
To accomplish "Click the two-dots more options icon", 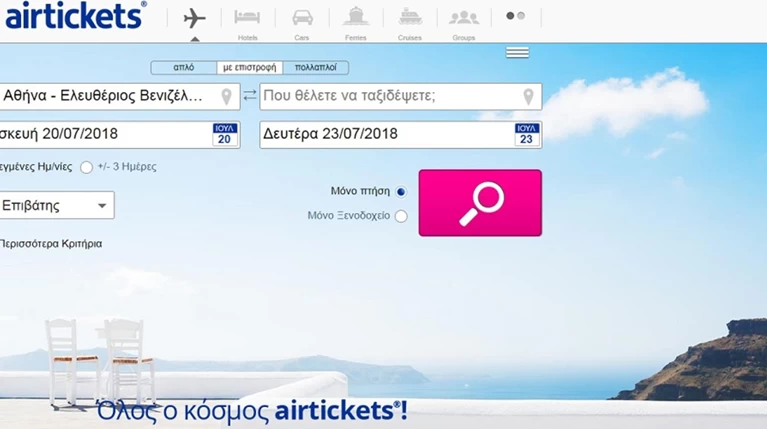I will click(x=515, y=16).
